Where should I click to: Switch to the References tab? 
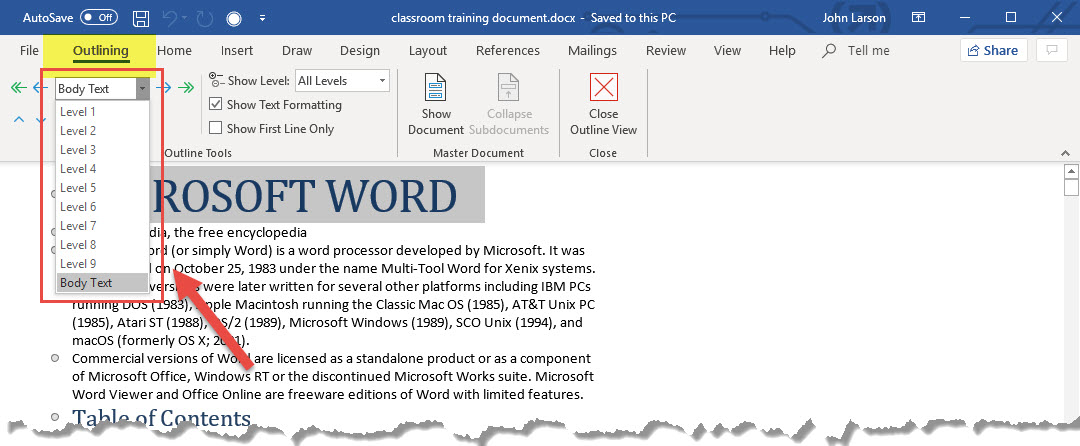[x=507, y=51]
